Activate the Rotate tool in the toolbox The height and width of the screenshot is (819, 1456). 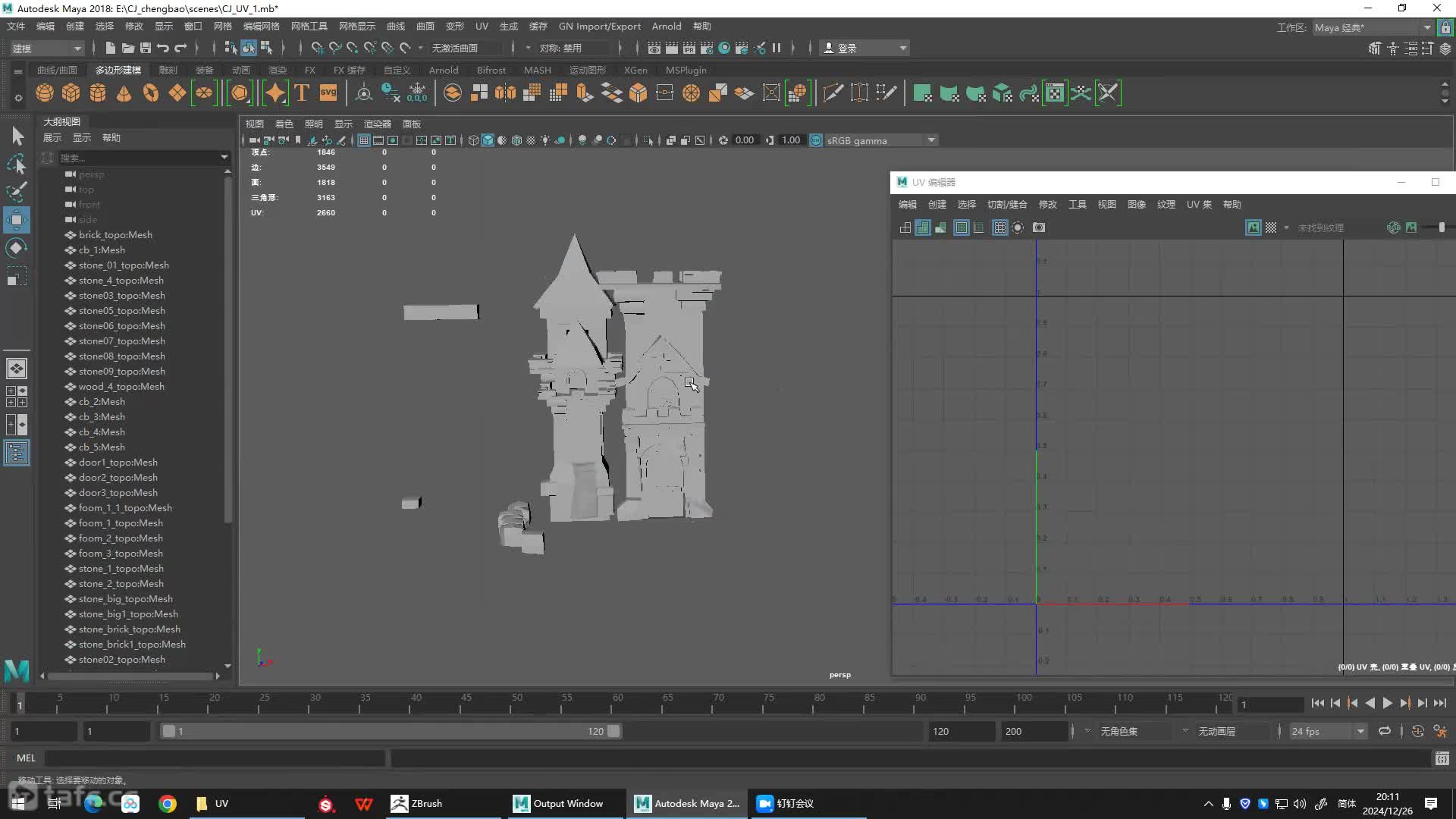pyautogui.click(x=17, y=248)
